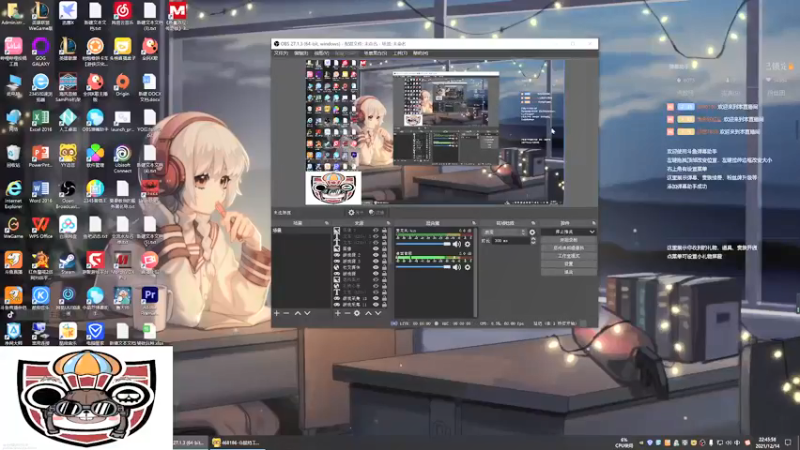The width and height of the screenshot is (800, 450).
Task: Open GOG GALAXY desktop shortcut
Action: [x=40, y=52]
